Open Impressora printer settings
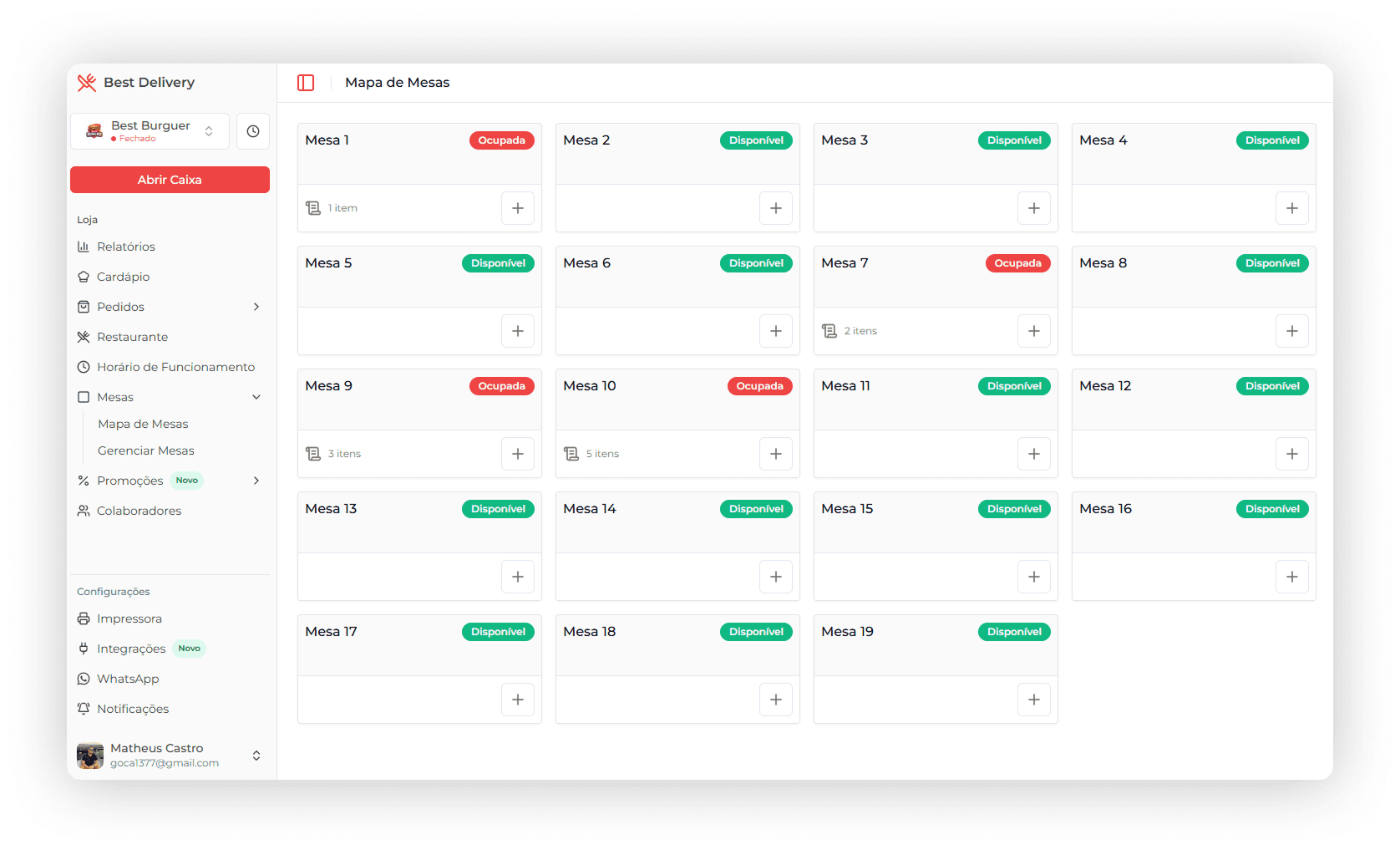Viewport: 1400px width, 850px height. pyautogui.click(x=129, y=618)
